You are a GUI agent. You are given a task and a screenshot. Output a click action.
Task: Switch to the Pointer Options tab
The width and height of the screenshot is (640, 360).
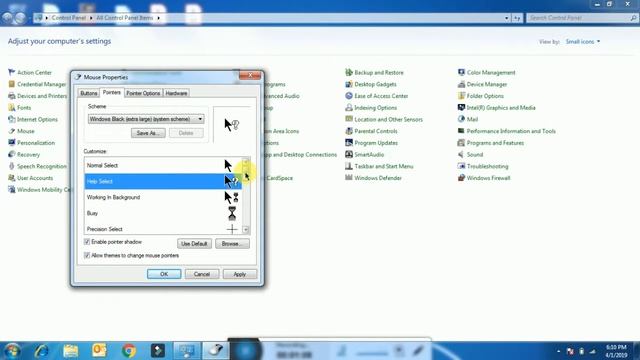143,93
